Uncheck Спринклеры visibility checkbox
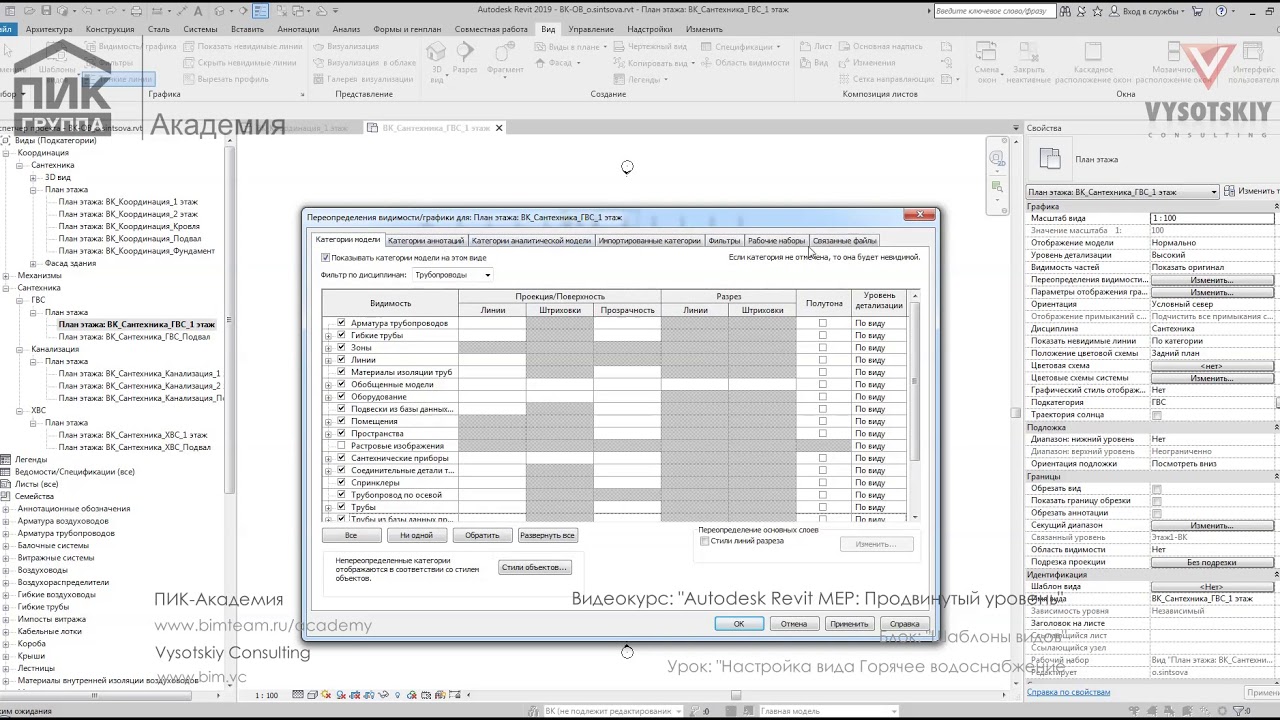Screen dimensions: 1280x720 click(x=341, y=483)
